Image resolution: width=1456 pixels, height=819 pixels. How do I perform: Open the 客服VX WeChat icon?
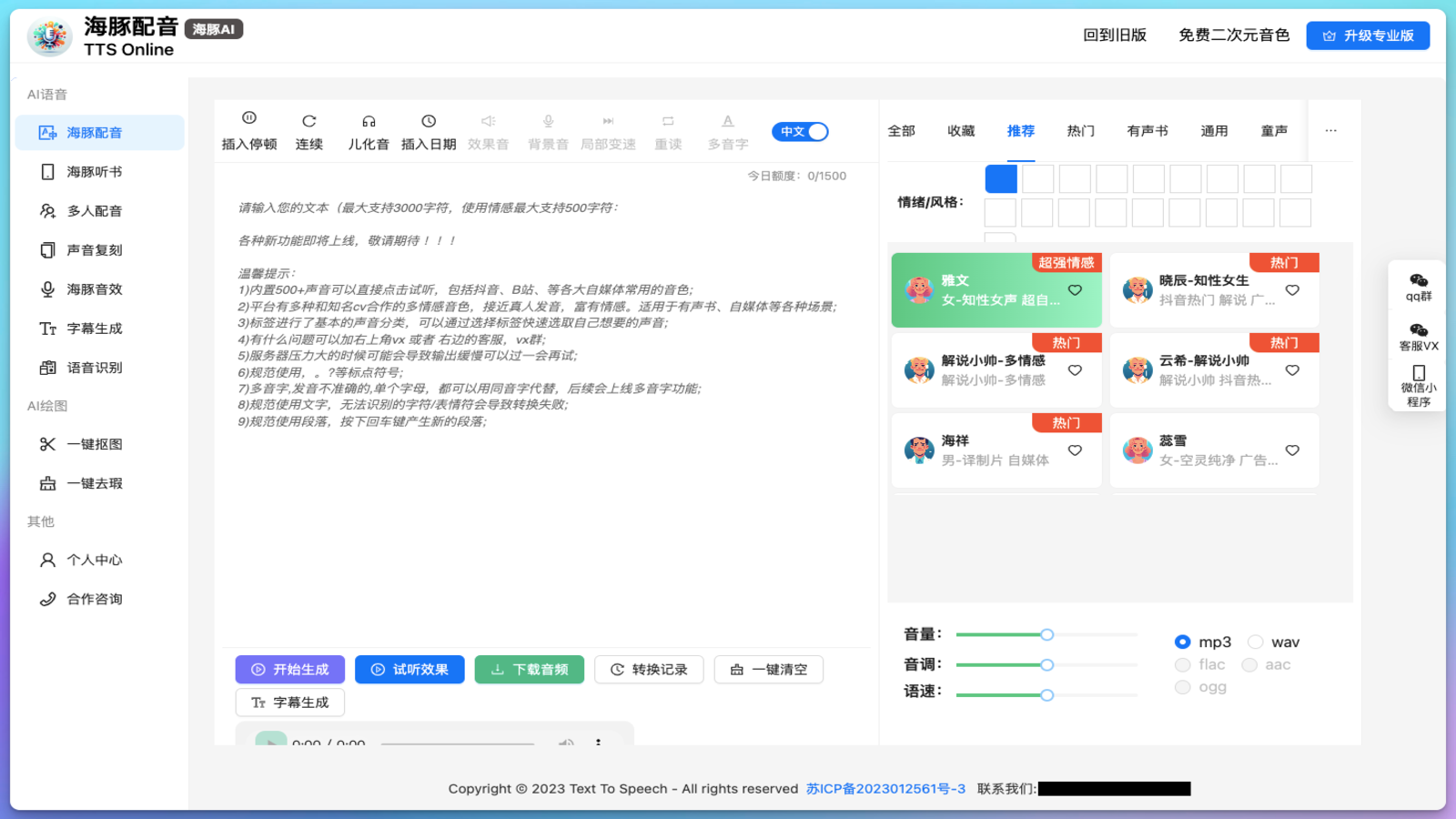[x=1418, y=330]
